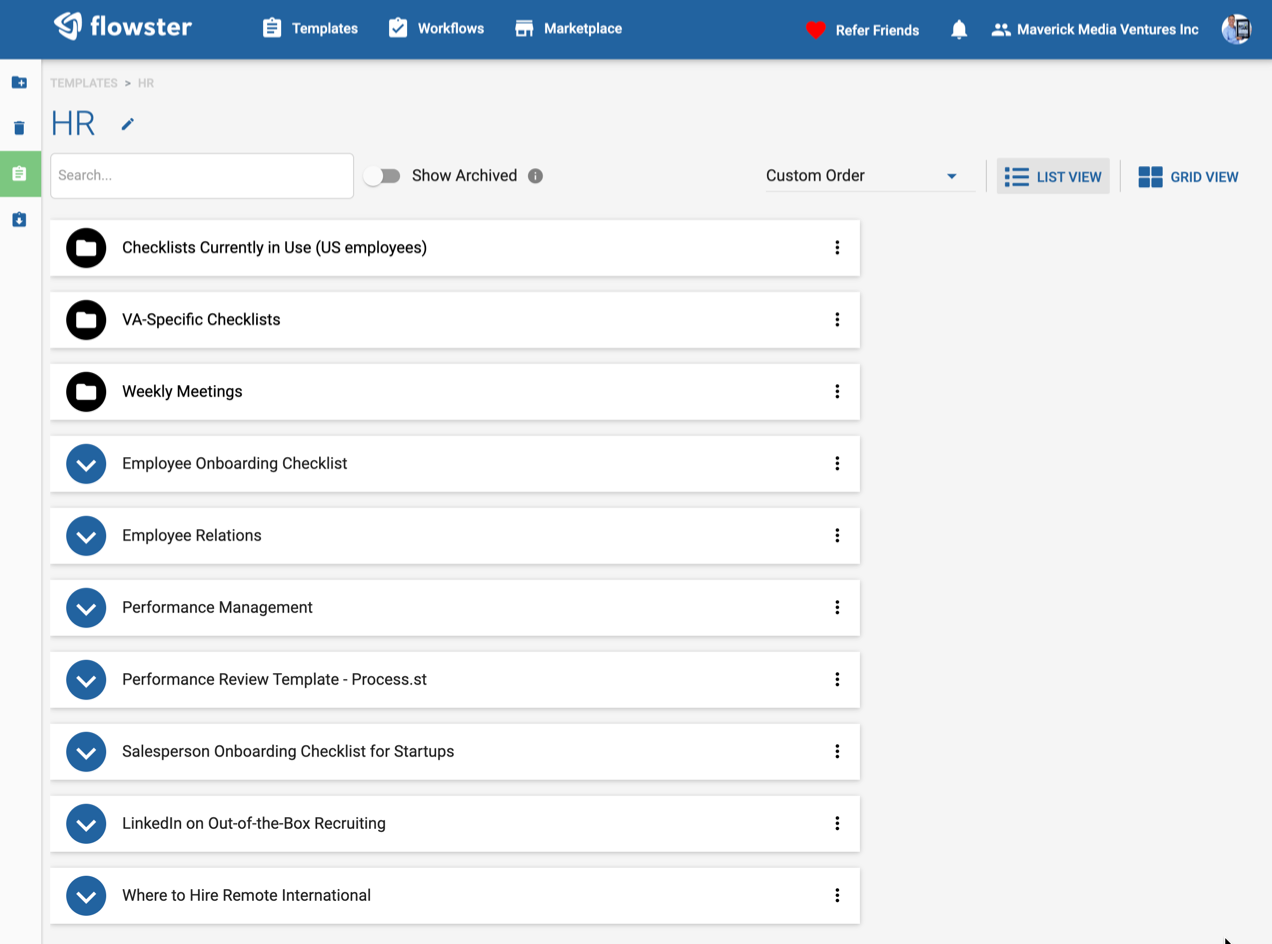
Task: Expand Performance Review Template chevron
Action: 86,680
